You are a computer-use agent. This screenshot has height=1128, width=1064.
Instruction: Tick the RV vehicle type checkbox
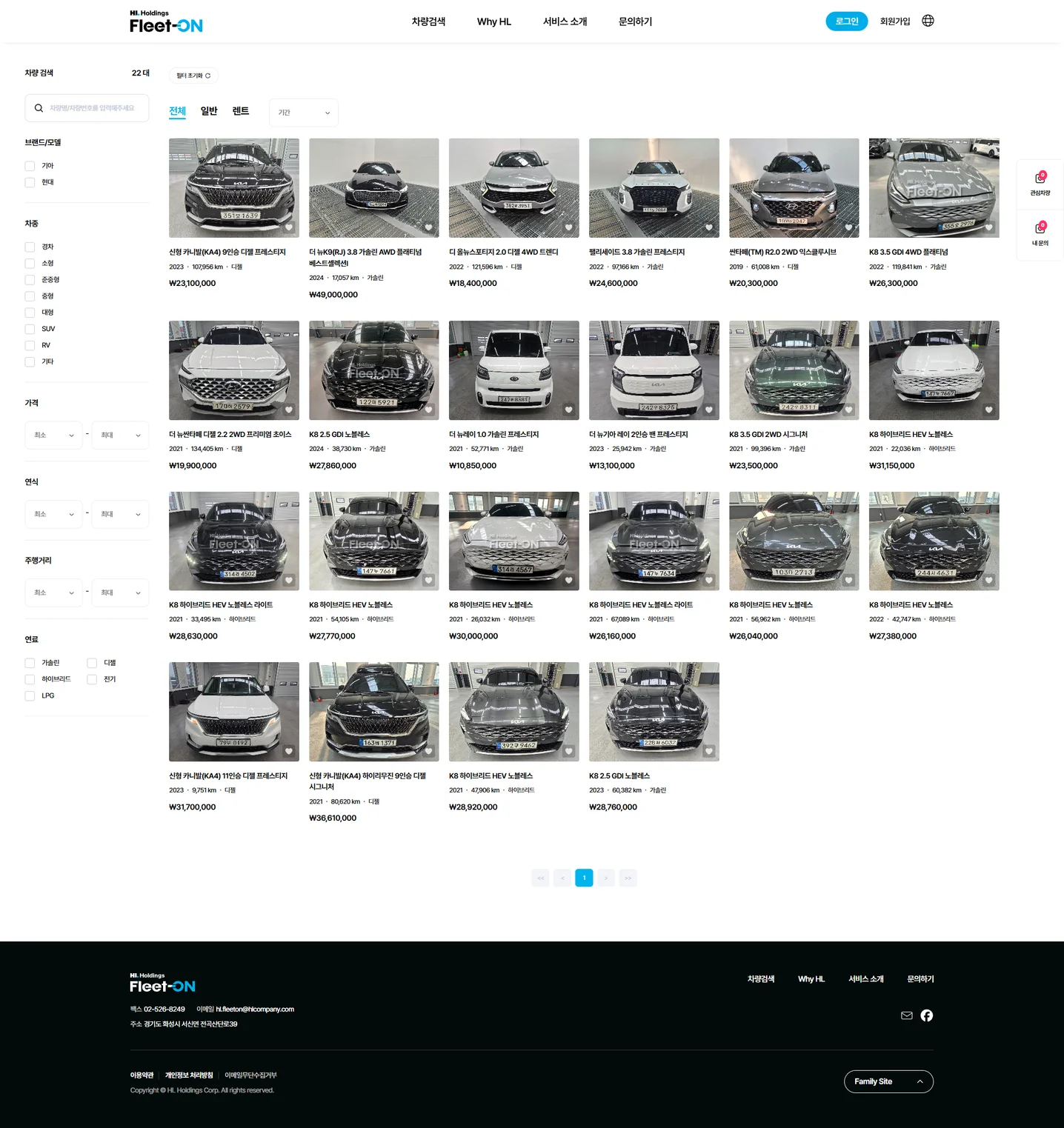[x=30, y=345]
